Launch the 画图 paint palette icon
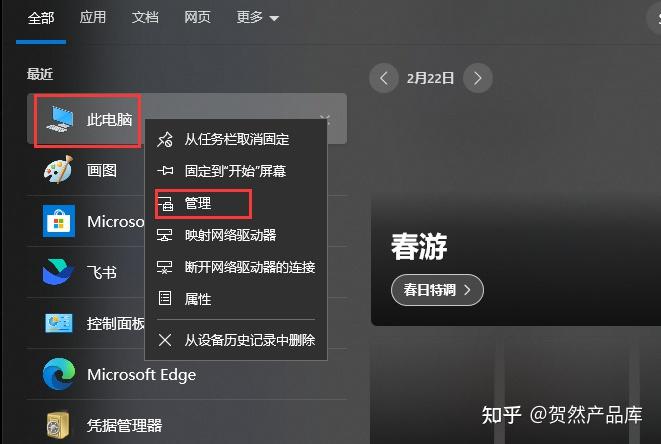This screenshot has width=661, height=444. (59, 170)
